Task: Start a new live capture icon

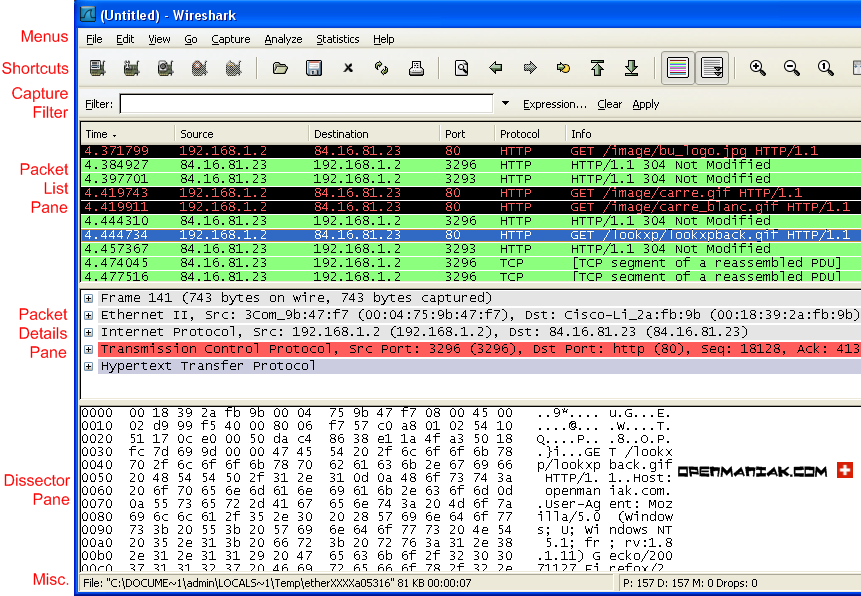Action: point(165,68)
